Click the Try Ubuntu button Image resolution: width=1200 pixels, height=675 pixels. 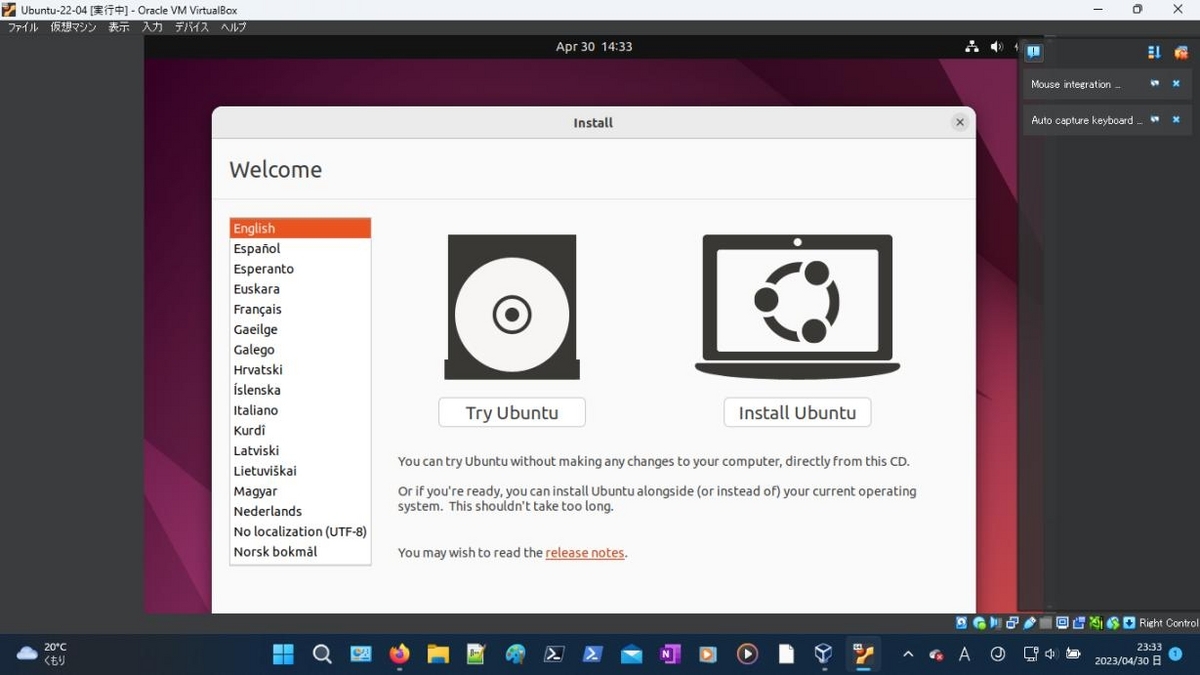point(512,412)
